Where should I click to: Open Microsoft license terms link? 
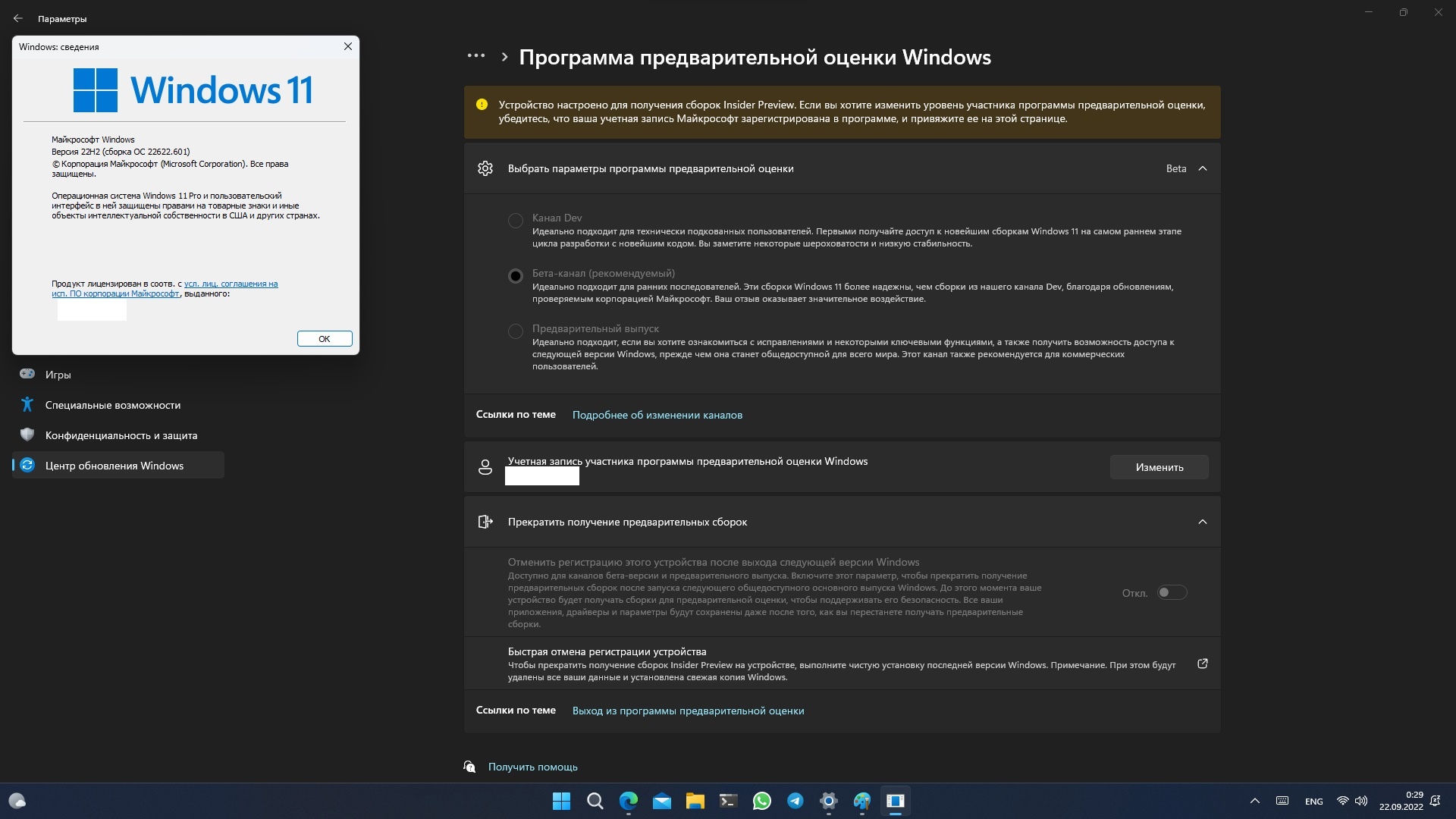pos(165,289)
